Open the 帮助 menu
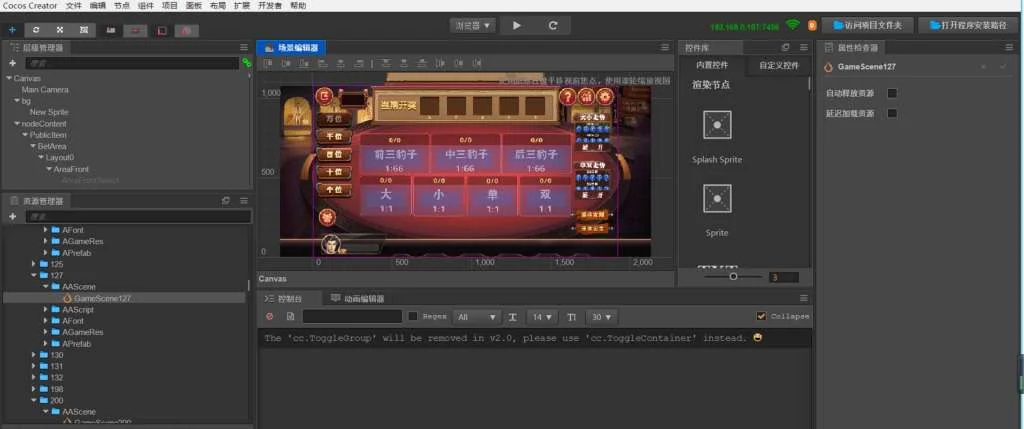This screenshot has height=429, width=1024. (x=297, y=6)
